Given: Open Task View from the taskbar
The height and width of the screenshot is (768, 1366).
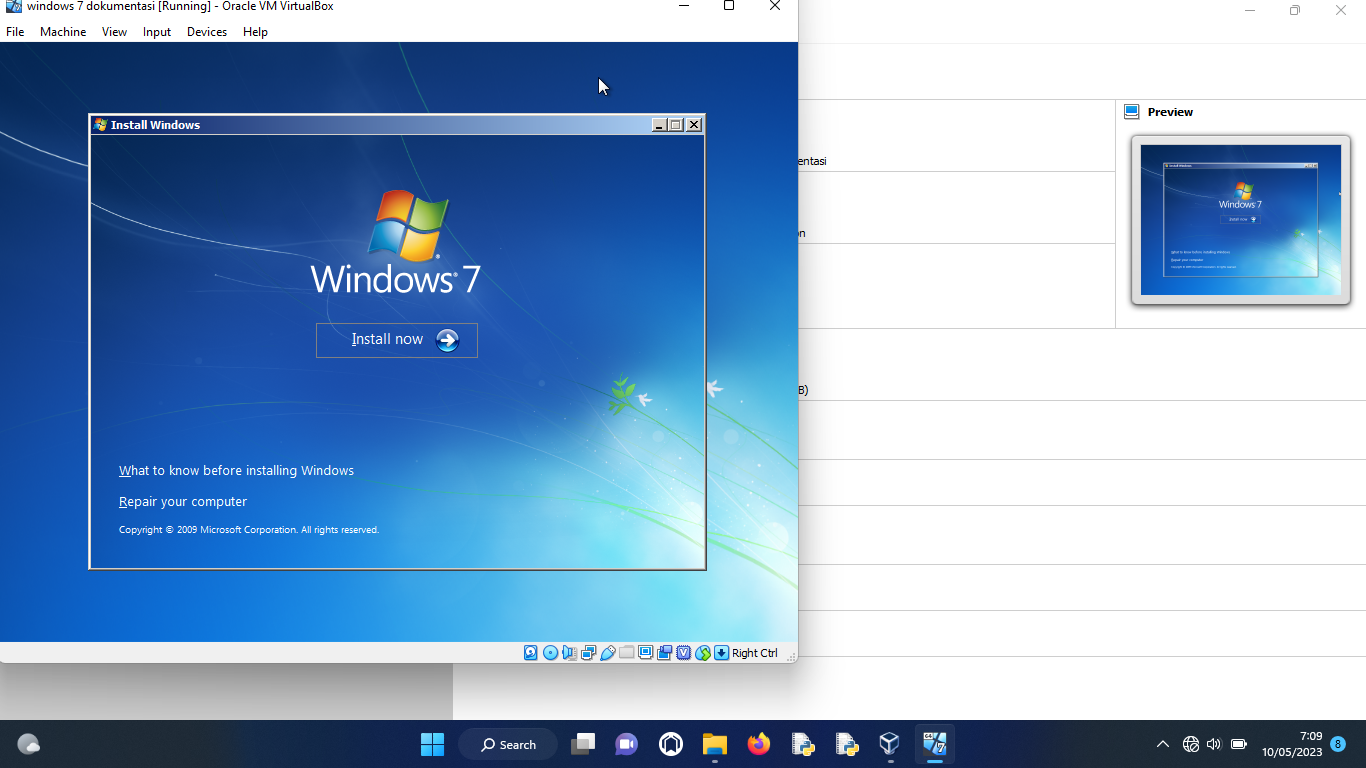Looking at the screenshot, I should coord(583,744).
